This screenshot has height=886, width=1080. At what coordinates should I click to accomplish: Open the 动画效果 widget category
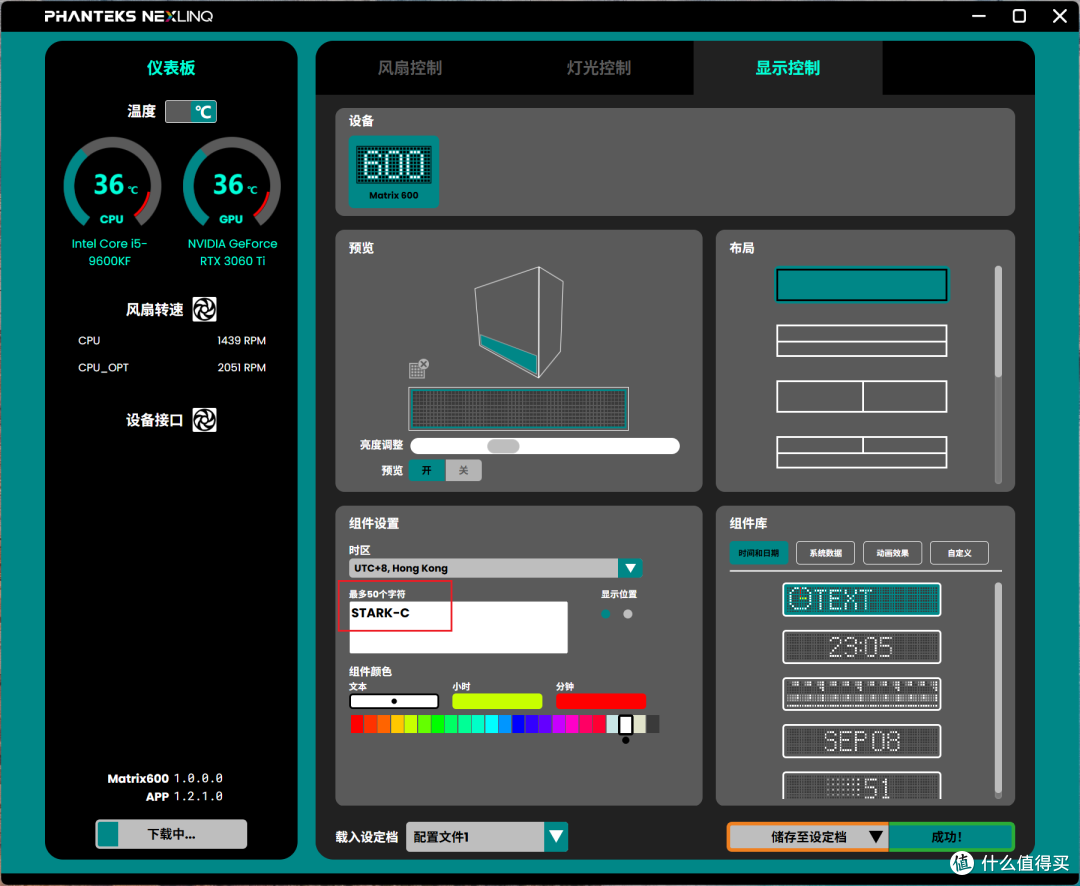tap(892, 553)
